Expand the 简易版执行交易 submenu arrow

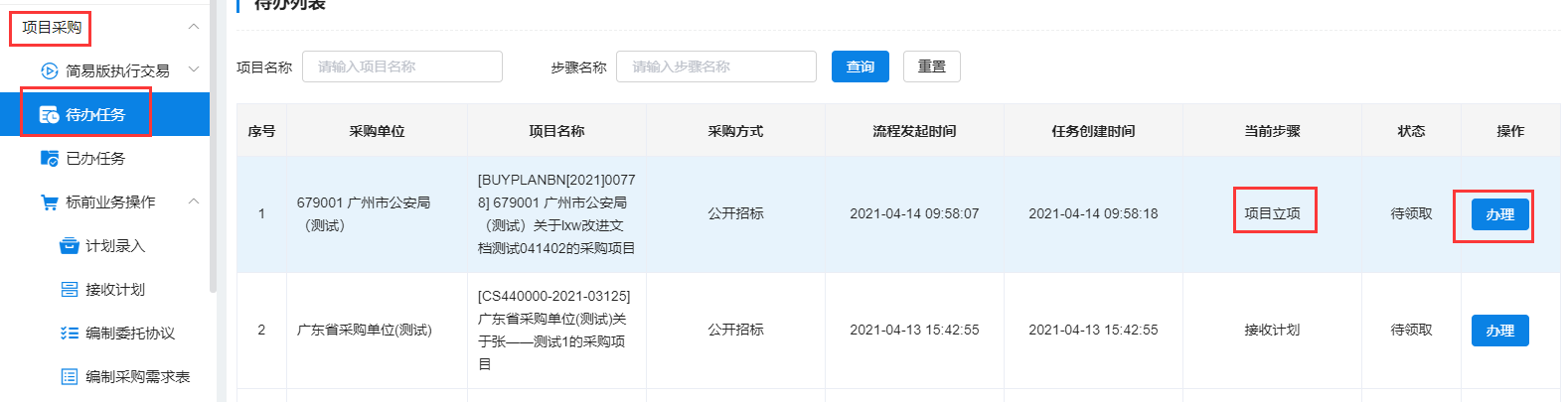[194, 70]
